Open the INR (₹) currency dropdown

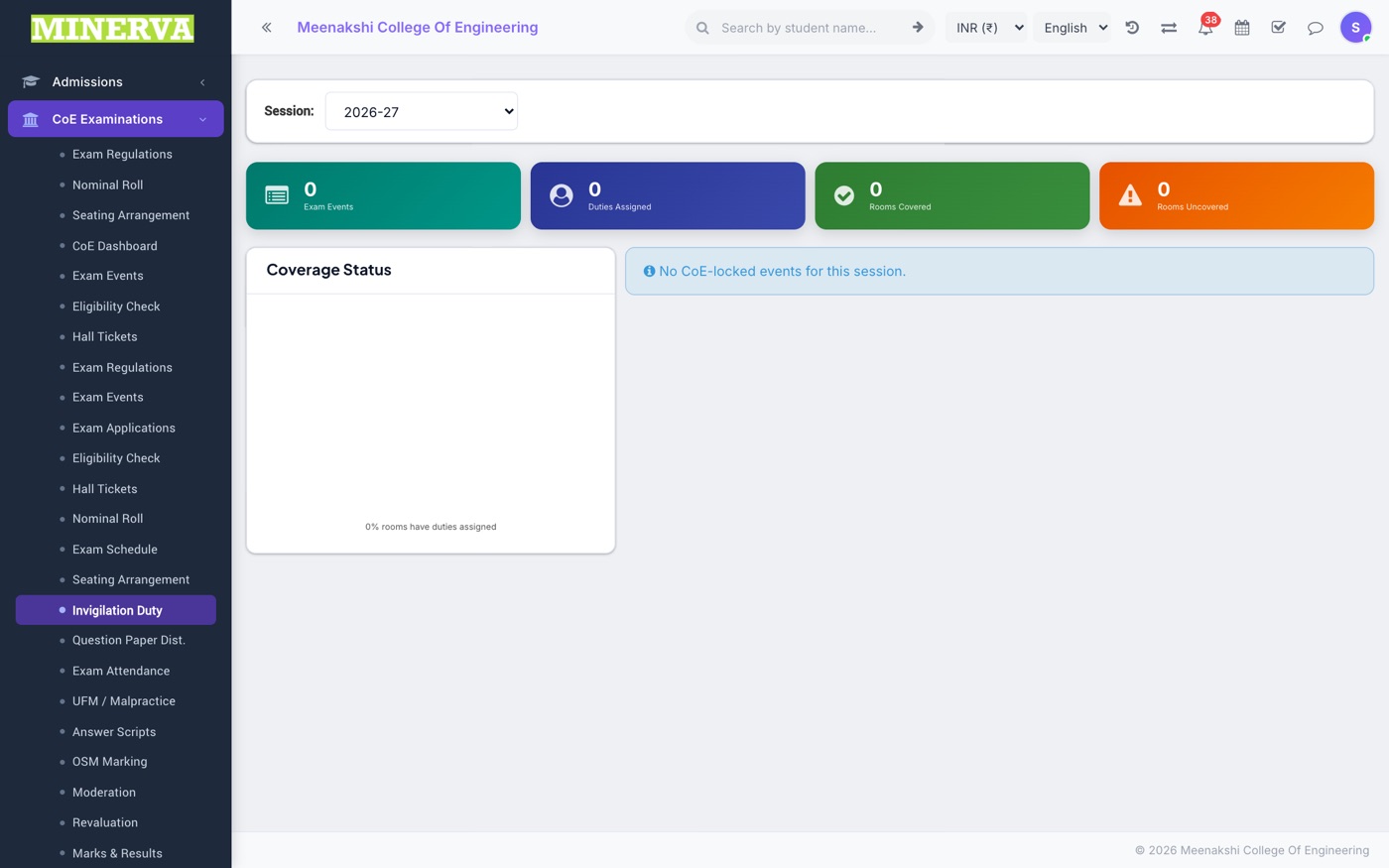(987, 28)
